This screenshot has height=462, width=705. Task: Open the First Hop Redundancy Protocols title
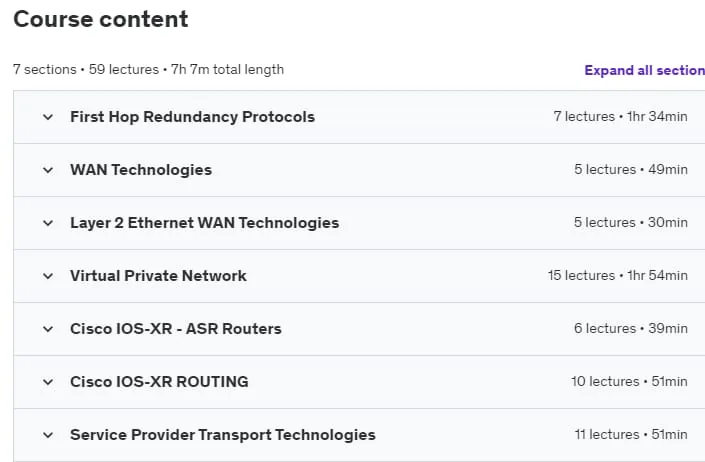tap(192, 117)
